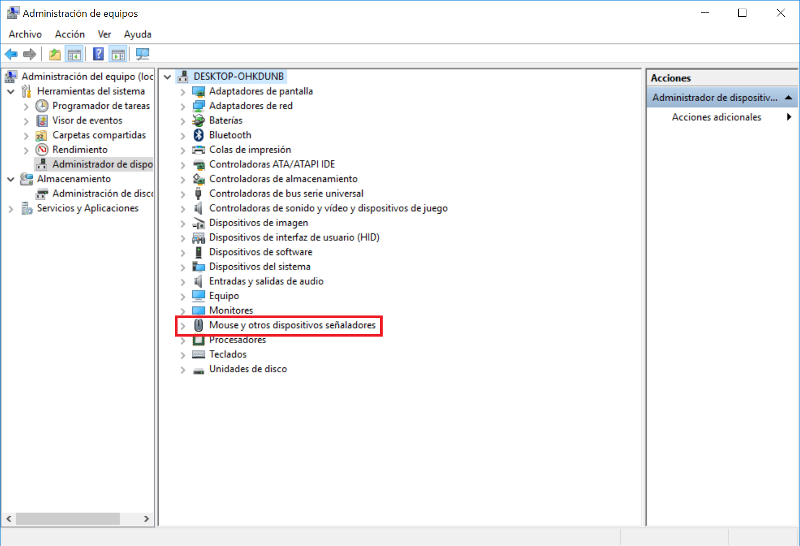Click the blue Help question mark icon

(98, 54)
